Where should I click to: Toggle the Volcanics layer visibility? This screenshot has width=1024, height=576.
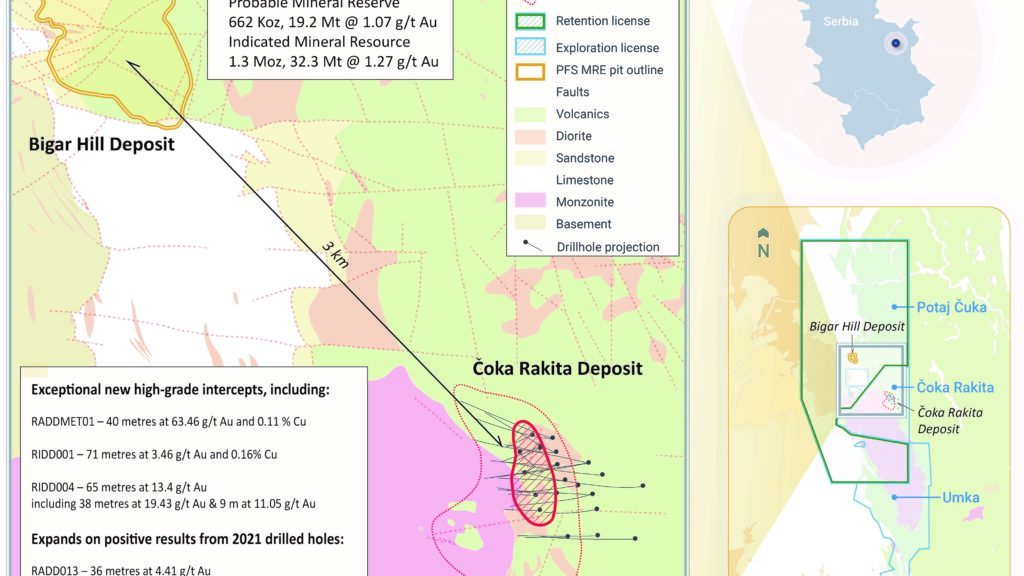[527, 113]
